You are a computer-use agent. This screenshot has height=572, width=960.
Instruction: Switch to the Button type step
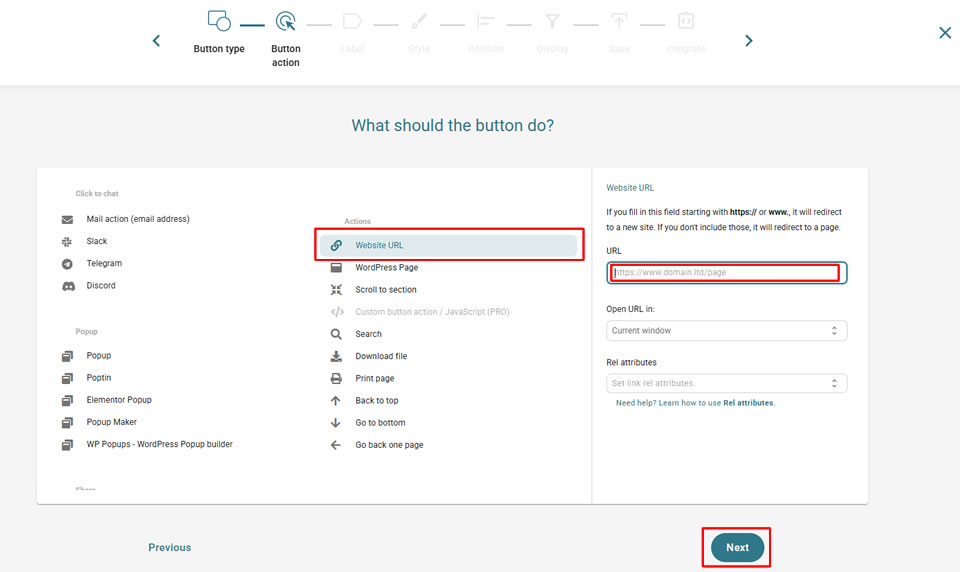click(x=219, y=31)
